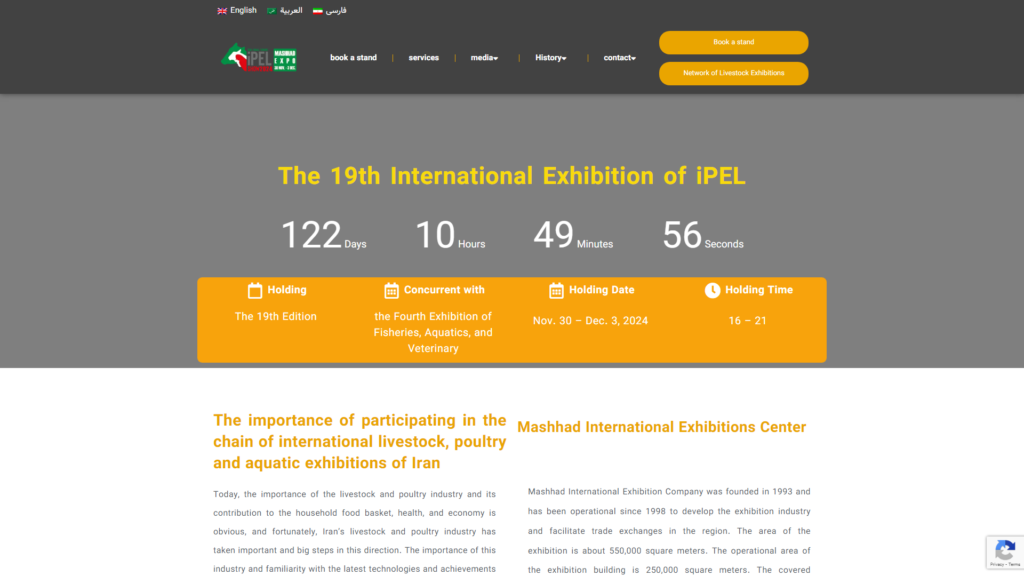Click the 'Concurrent with' label
This screenshot has height=576, width=1024.
(444, 290)
